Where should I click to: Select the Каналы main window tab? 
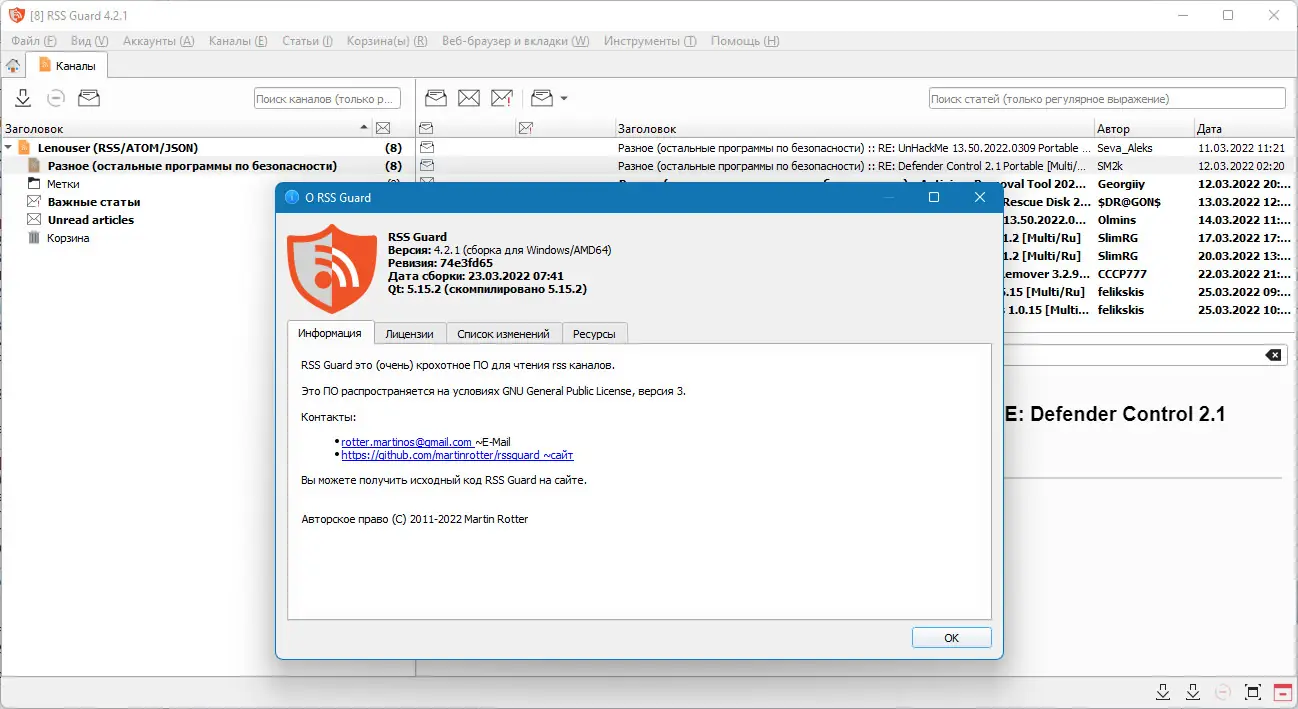[x=67, y=66]
